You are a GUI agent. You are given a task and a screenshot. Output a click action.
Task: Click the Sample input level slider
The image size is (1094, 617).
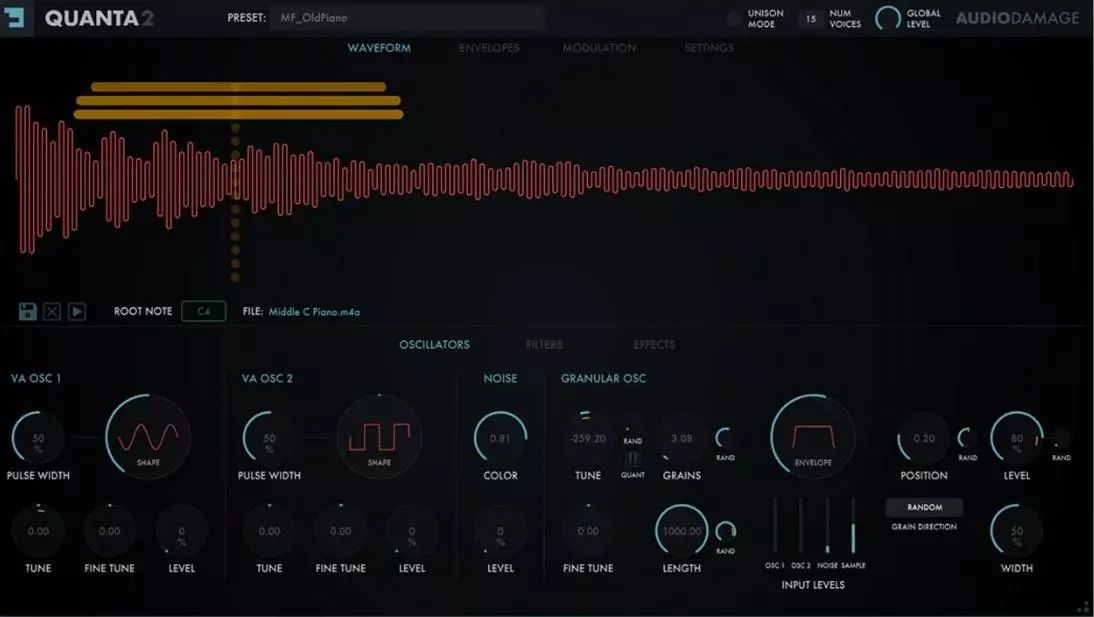853,527
